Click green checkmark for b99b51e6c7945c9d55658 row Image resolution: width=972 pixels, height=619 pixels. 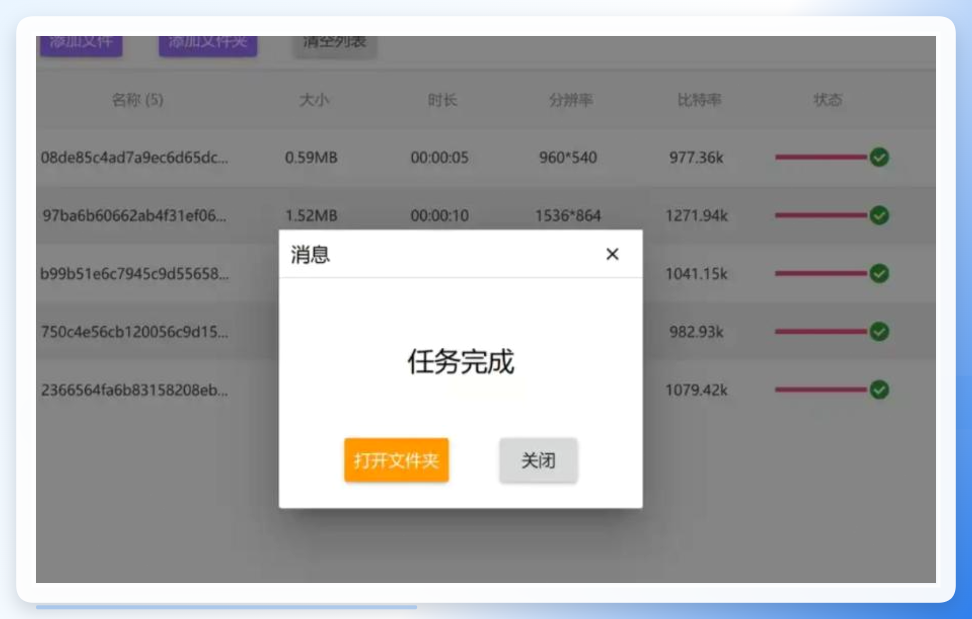tap(879, 273)
